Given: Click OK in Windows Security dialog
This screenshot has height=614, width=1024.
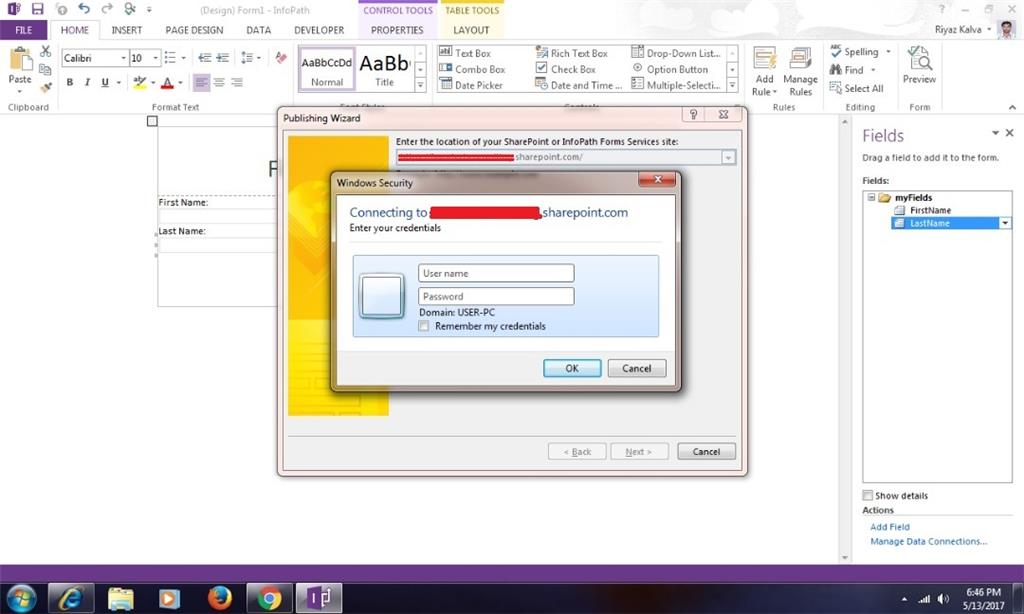Looking at the screenshot, I should coord(571,368).
